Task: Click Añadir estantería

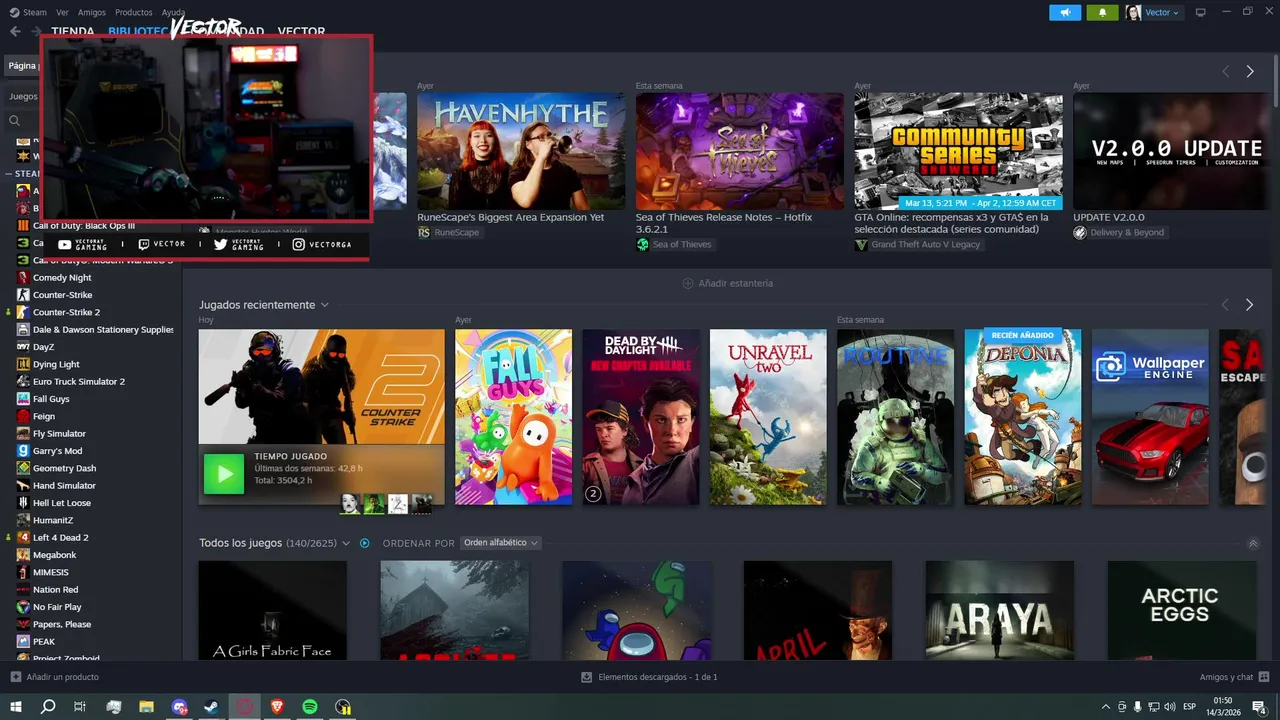Action: click(736, 283)
